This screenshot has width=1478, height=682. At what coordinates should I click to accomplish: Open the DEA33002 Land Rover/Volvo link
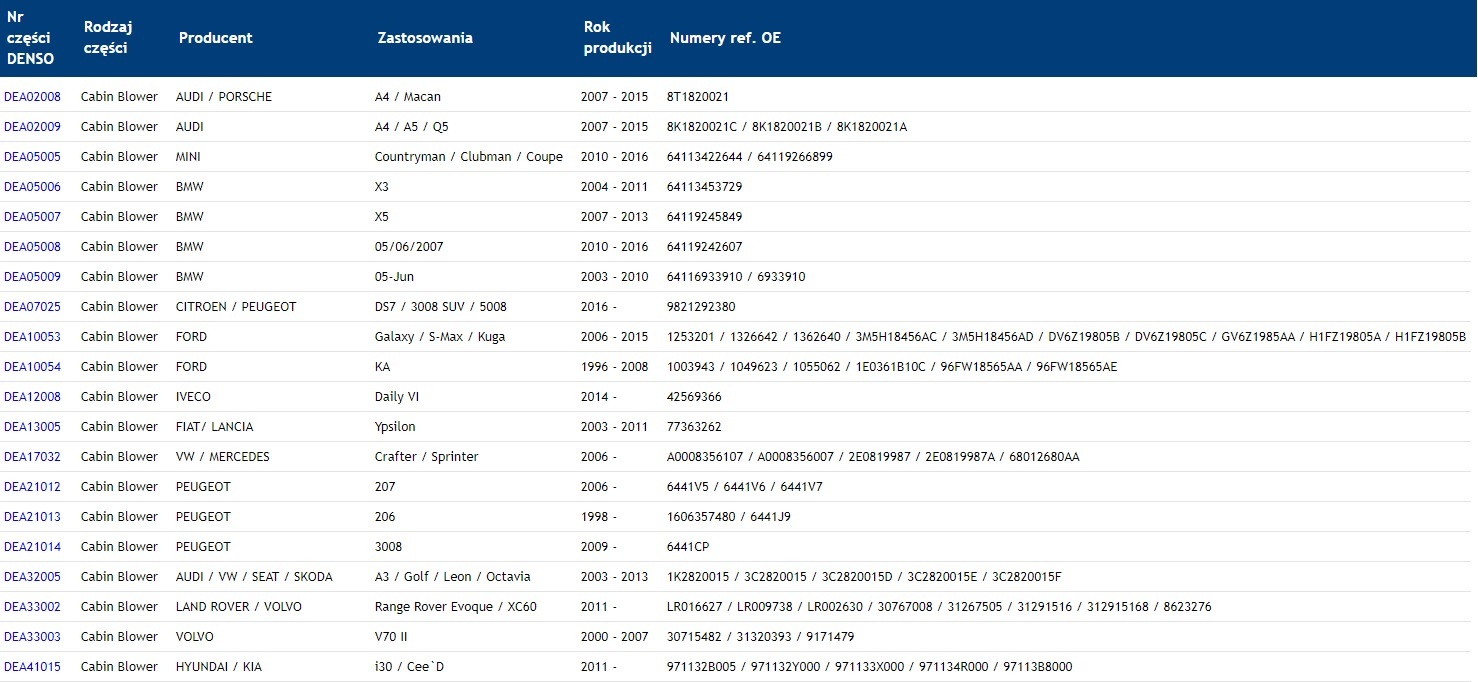click(32, 607)
